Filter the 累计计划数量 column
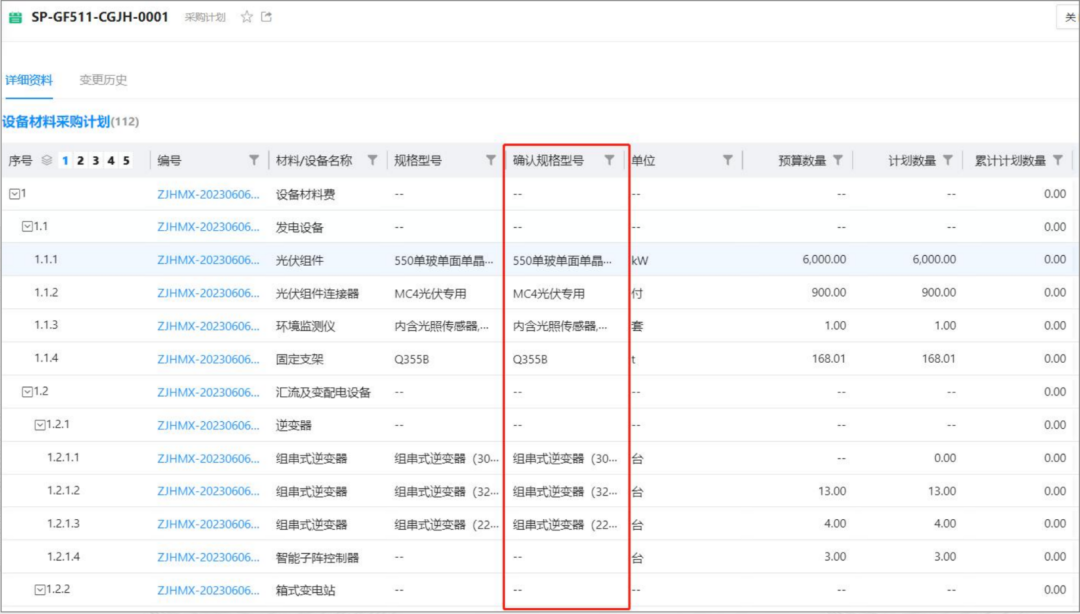Screen dimensions: 1080x614 (x=1058, y=160)
